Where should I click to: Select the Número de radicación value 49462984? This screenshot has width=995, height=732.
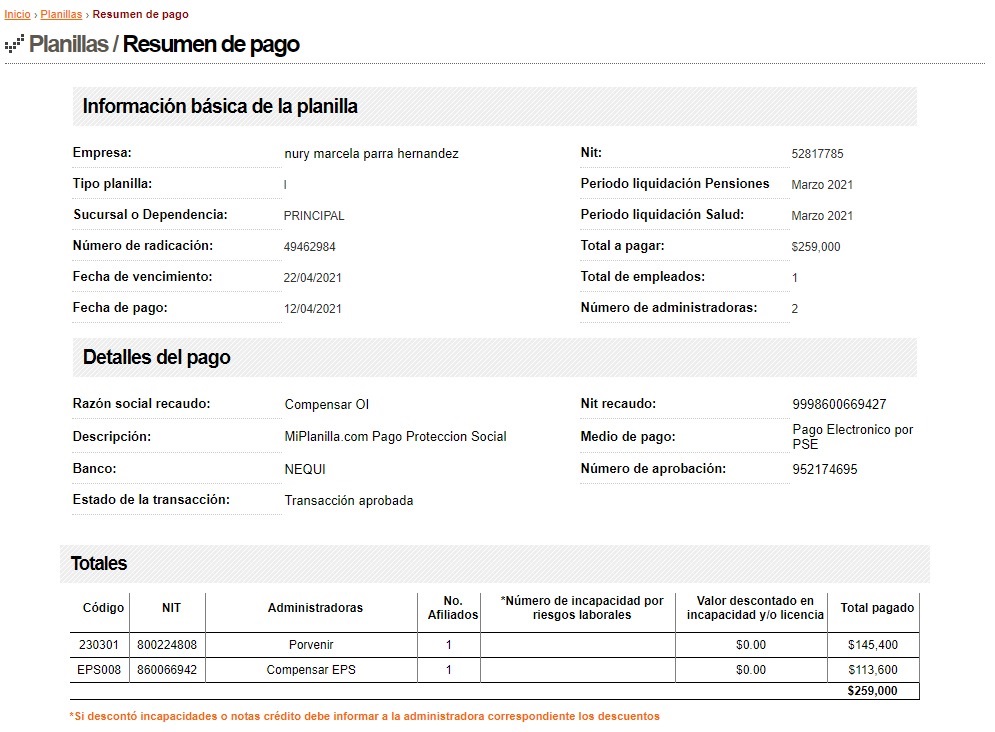pos(310,247)
